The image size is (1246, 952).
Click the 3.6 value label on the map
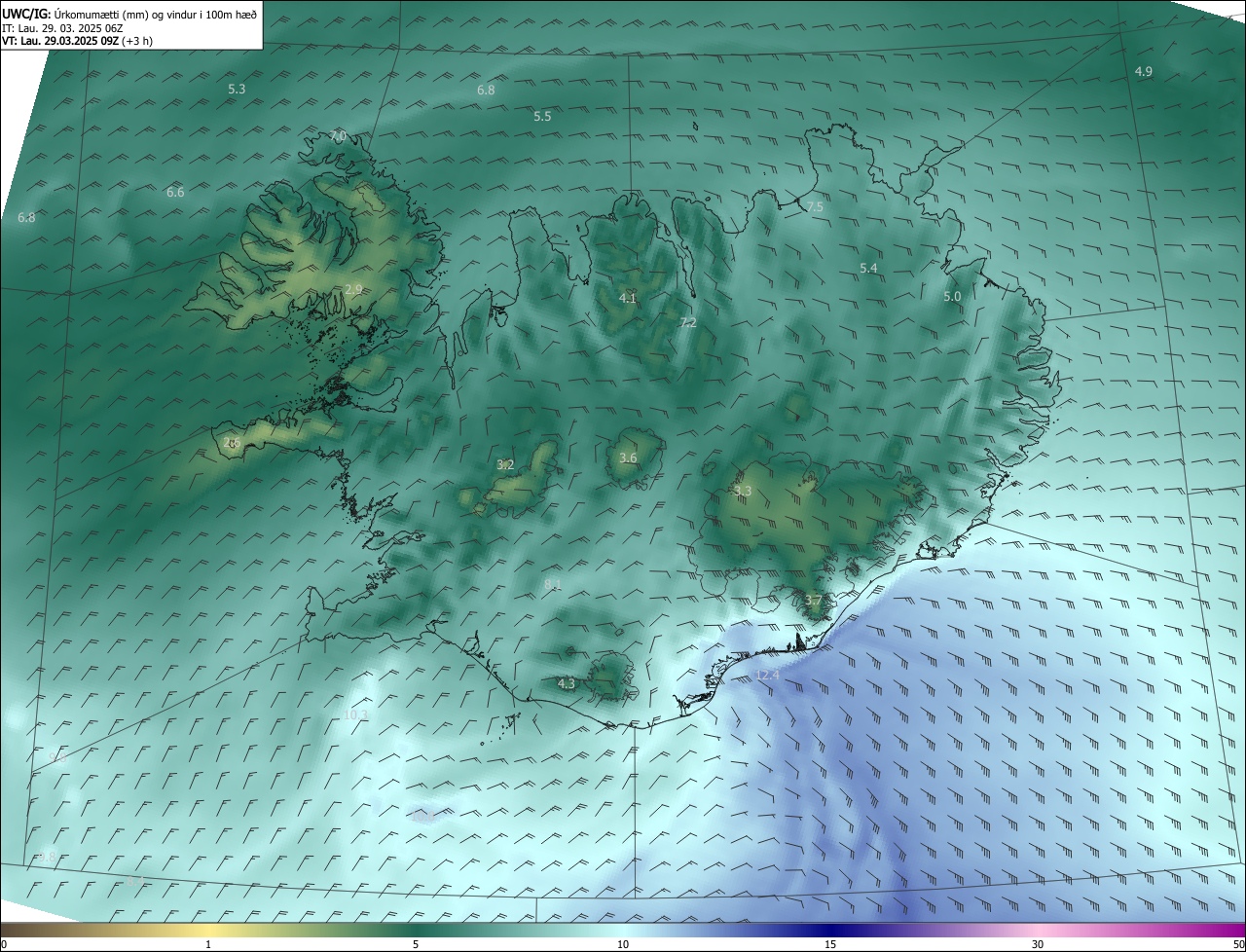628,458
